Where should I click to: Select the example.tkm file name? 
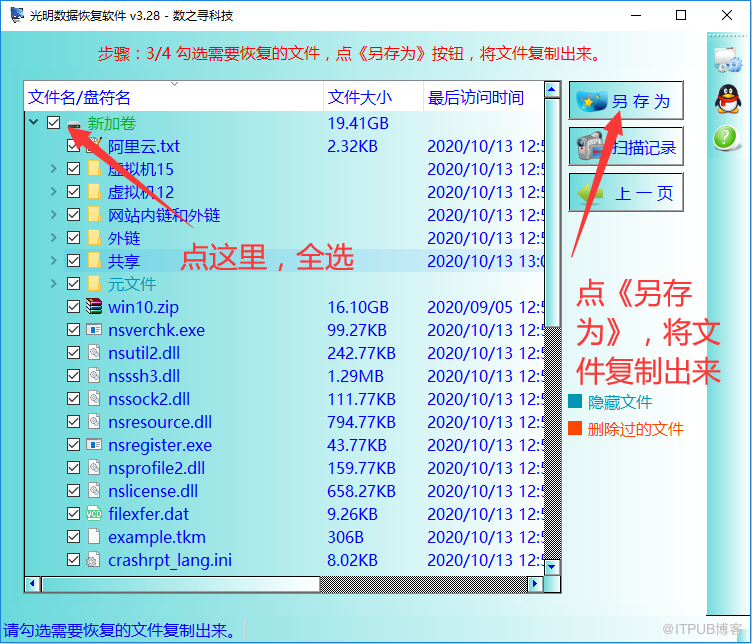[156, 537]
